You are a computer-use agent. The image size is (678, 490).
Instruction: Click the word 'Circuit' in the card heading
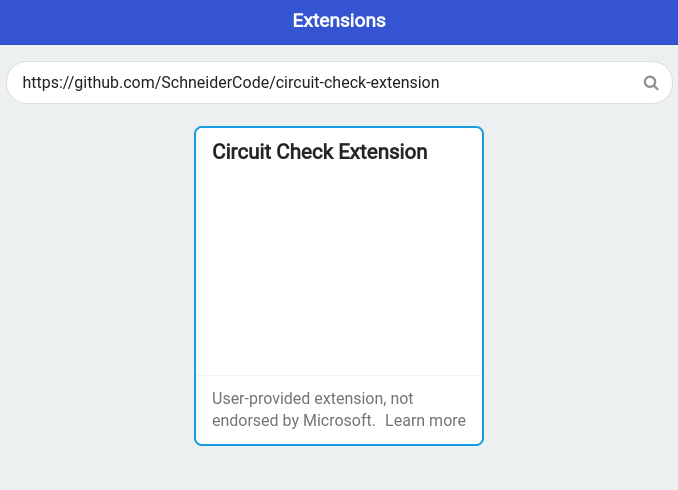(241, 152)
